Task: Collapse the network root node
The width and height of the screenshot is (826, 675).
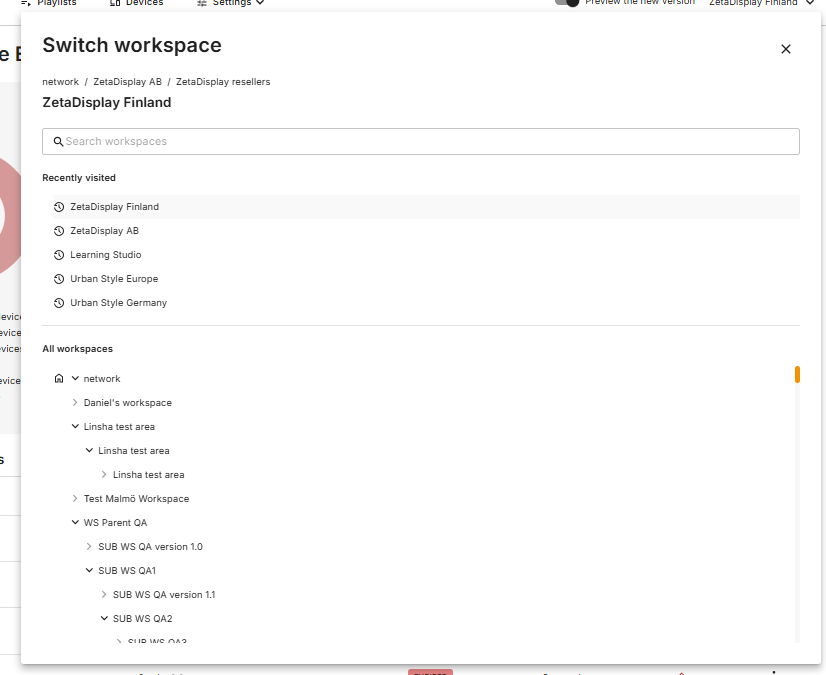Action: pyautogui.click(x=75, y=378)
